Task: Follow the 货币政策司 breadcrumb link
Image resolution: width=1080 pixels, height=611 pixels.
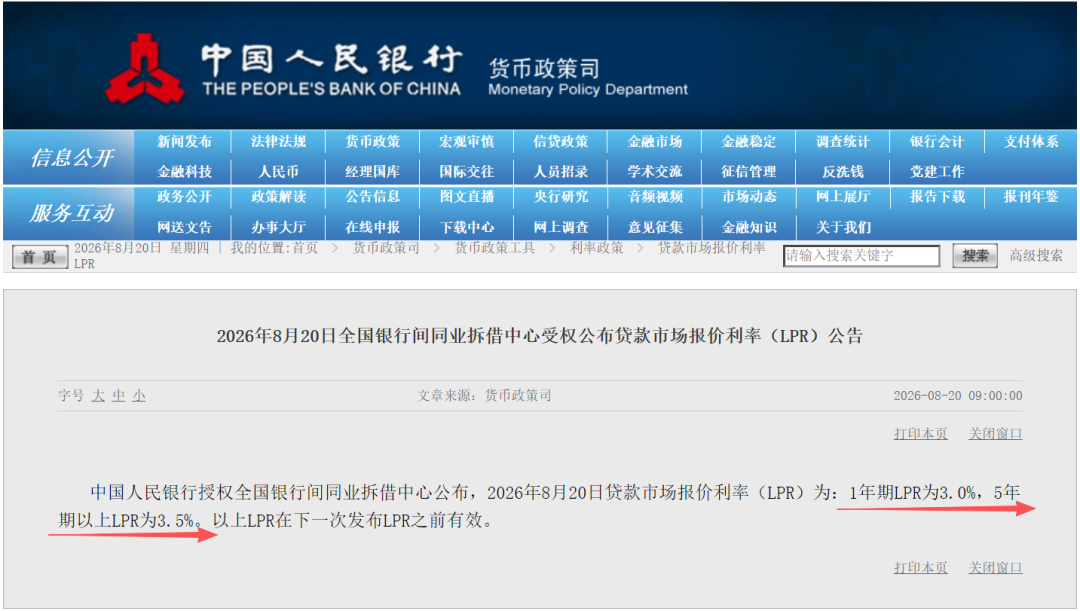Action: pyautogui.click(x=386, y=248)
